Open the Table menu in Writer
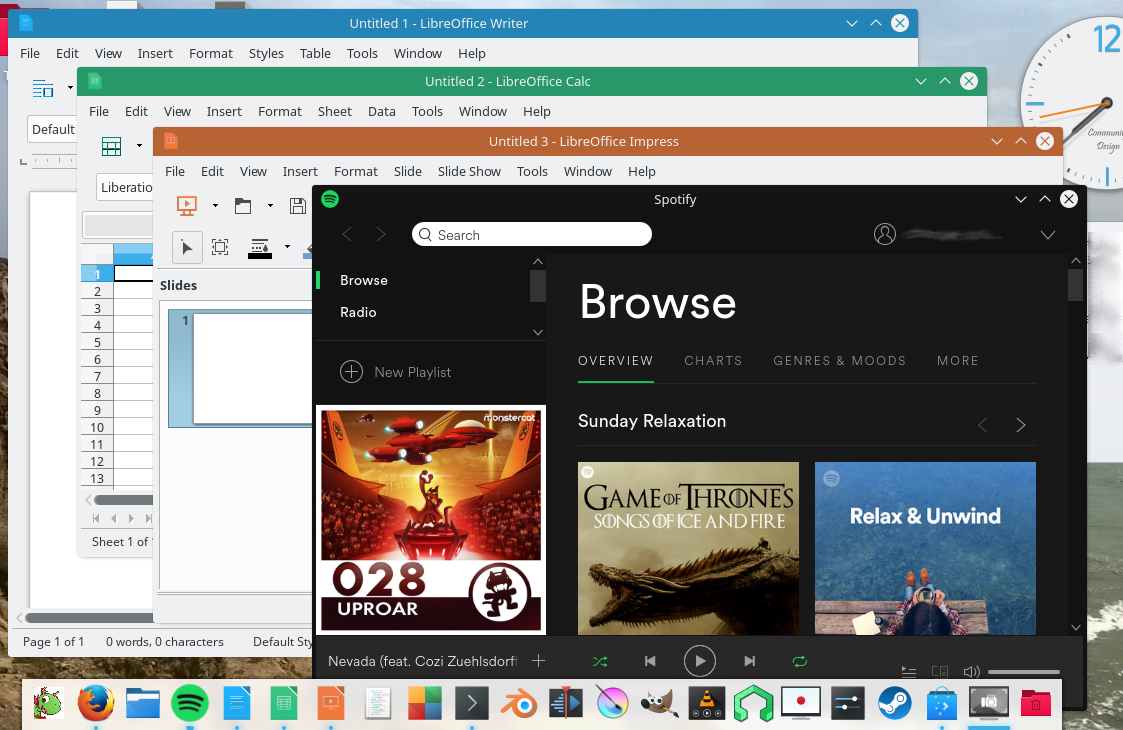Viewport: 1123px width, 730px height. pos(315,53)
